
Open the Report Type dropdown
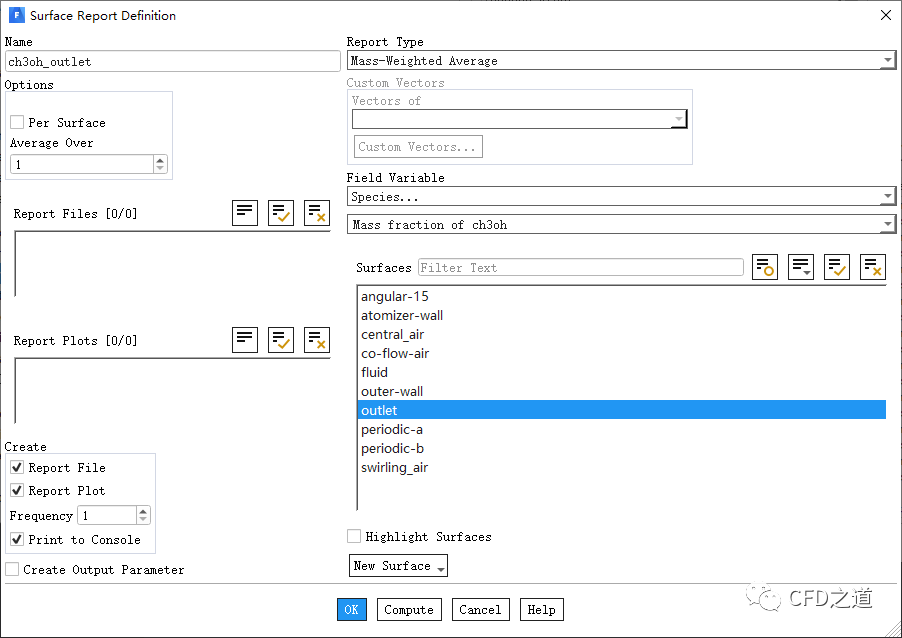pos(620,61)
